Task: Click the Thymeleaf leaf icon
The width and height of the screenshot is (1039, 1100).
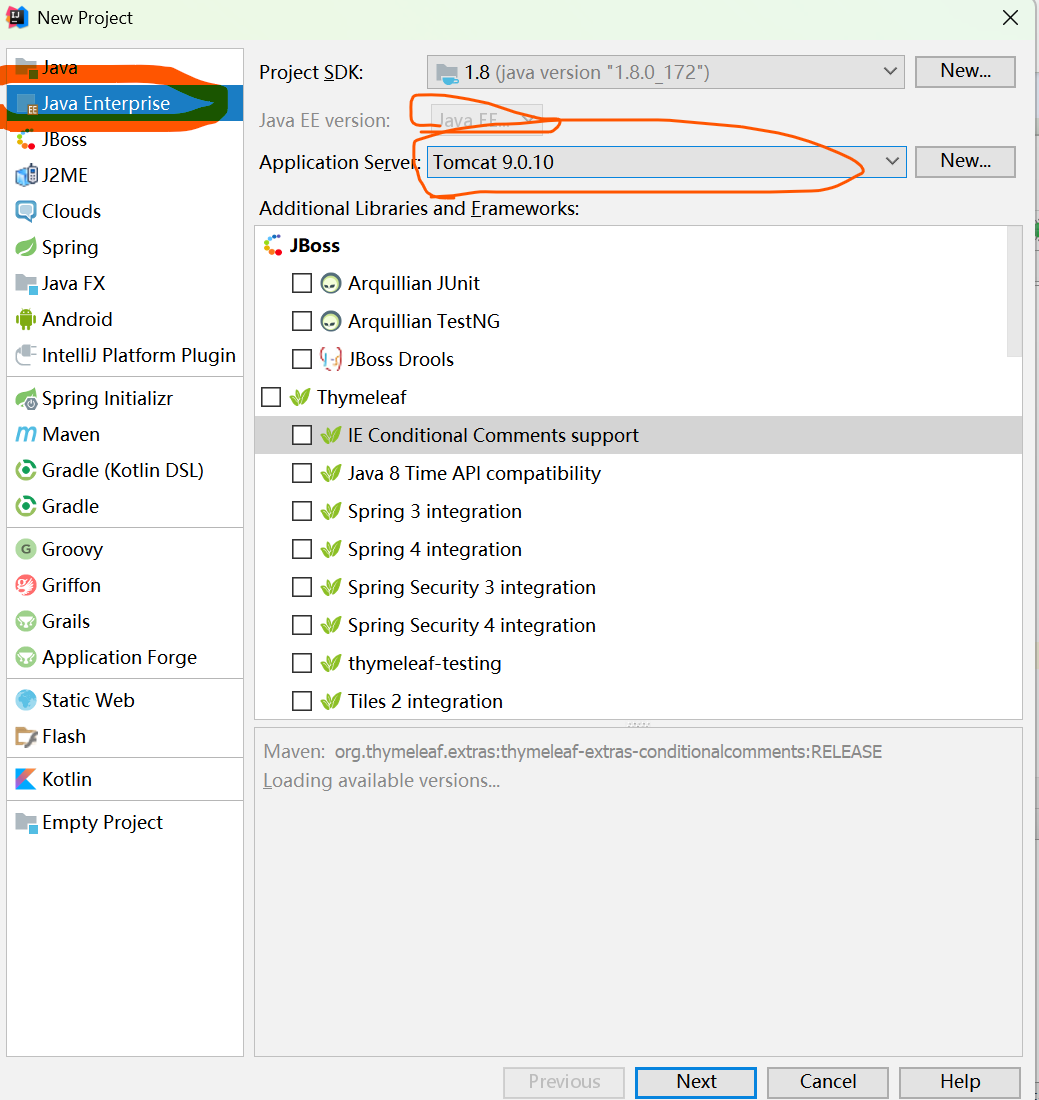Action: (x=300, y=397)
